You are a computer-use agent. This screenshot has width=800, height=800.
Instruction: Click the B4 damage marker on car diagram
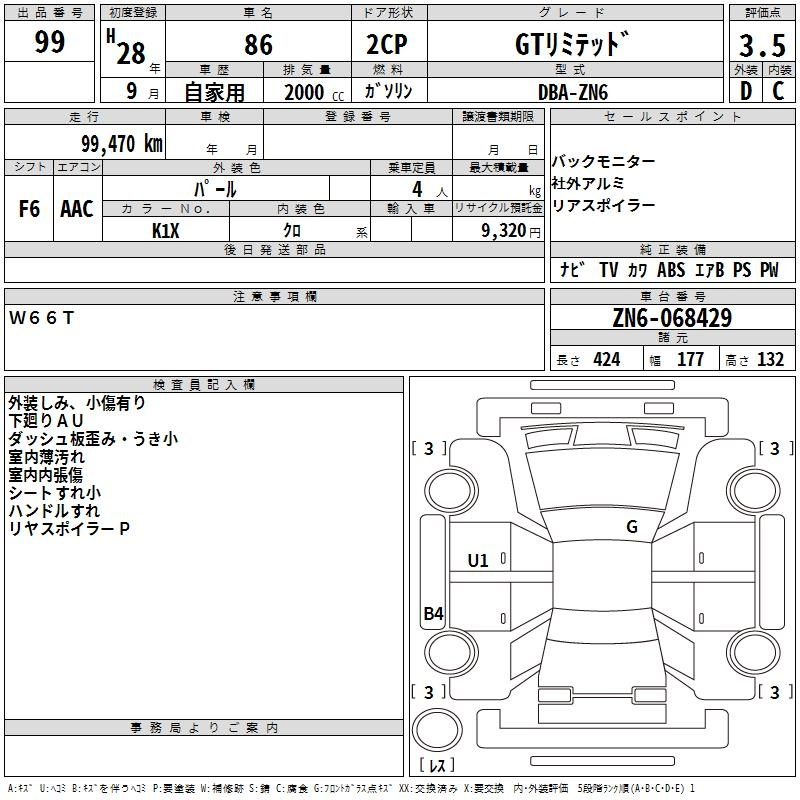pyautogui.click(x=433, y=614)
